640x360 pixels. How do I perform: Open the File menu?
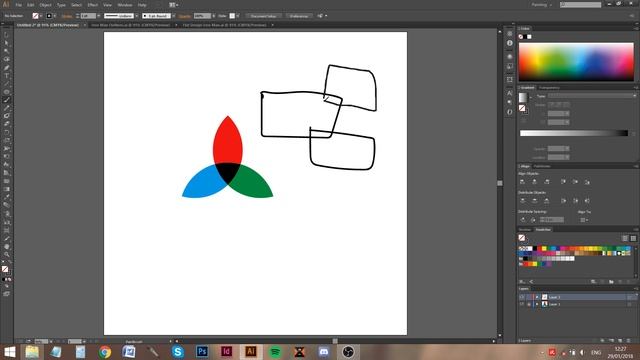(x=18, y=5)
